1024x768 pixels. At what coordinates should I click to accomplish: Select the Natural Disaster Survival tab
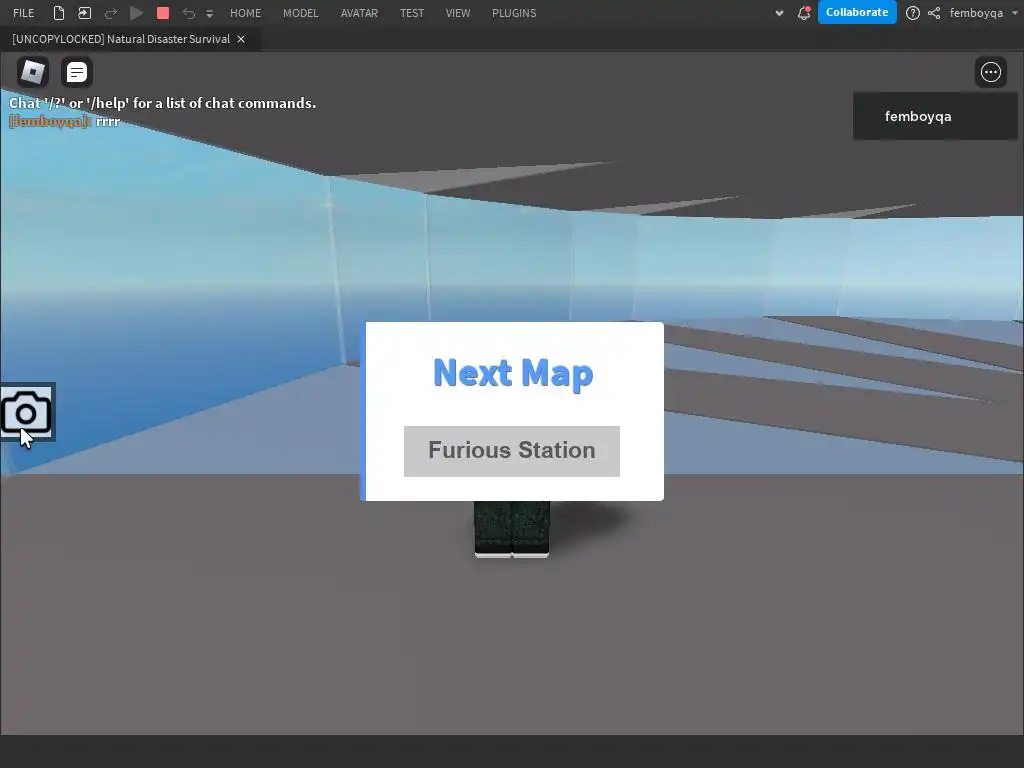(121, 39)
